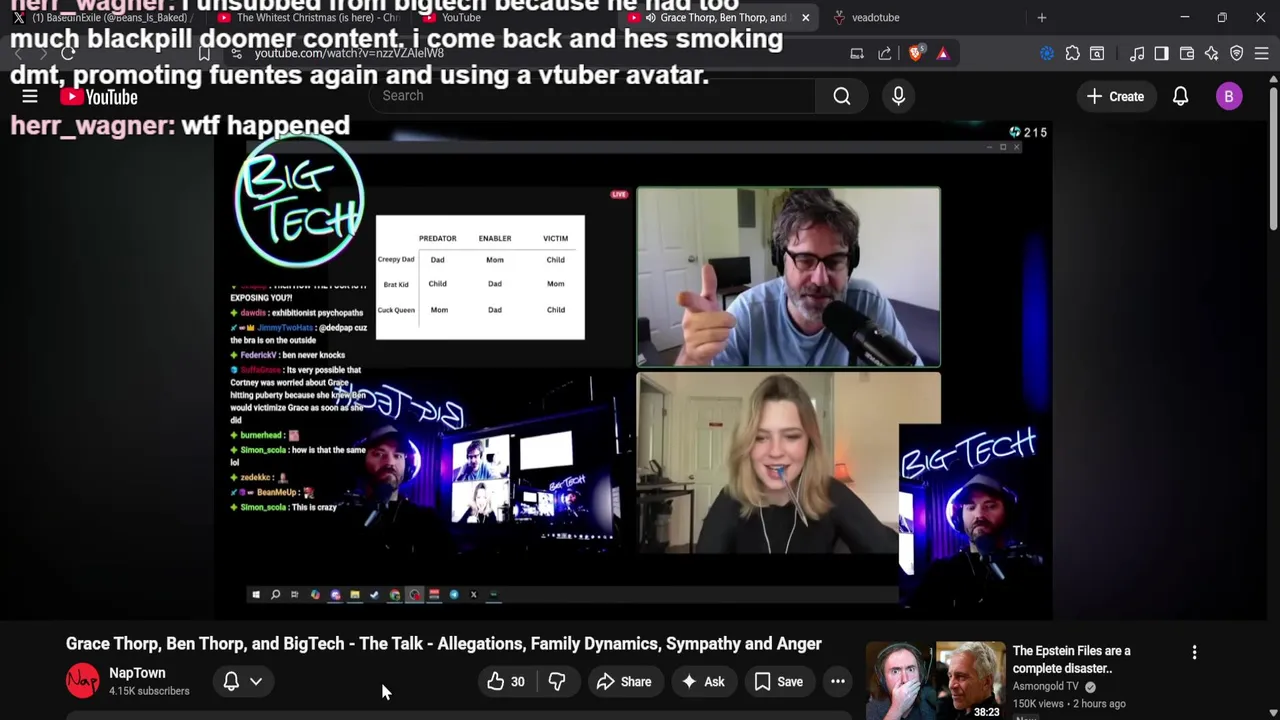Open the Brave Shields lion icon

[915, 53]
